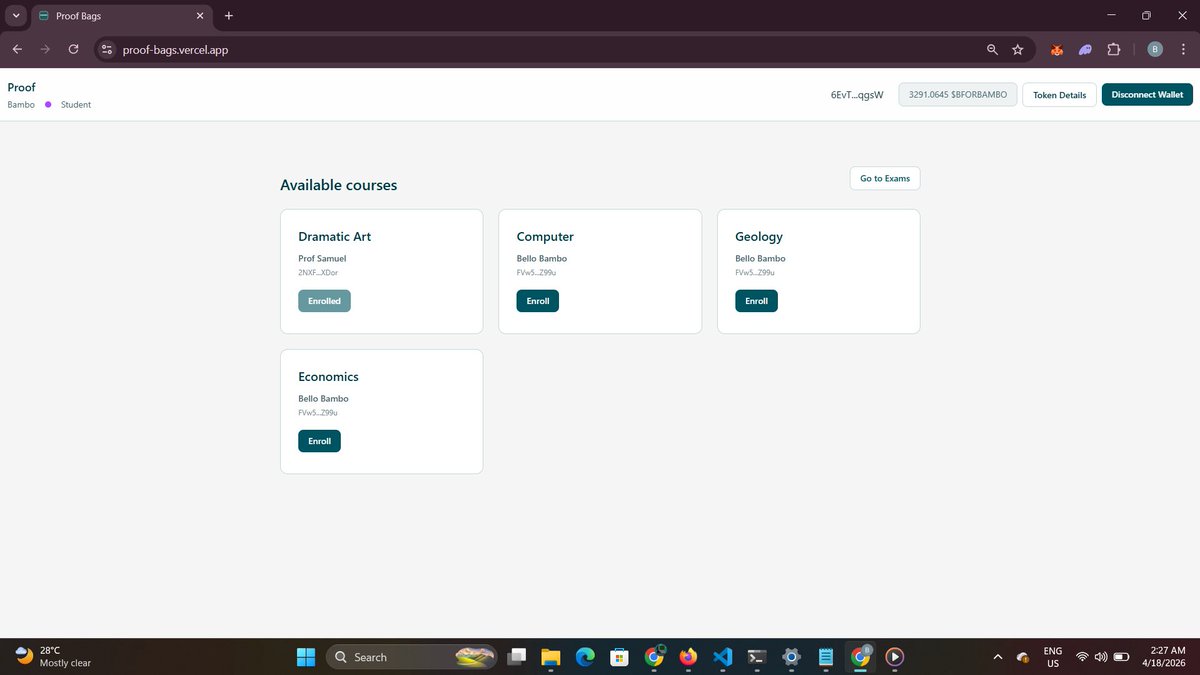Open File Explorer from the taskbar
1200x675 pixels.
[x=551, y=657]
